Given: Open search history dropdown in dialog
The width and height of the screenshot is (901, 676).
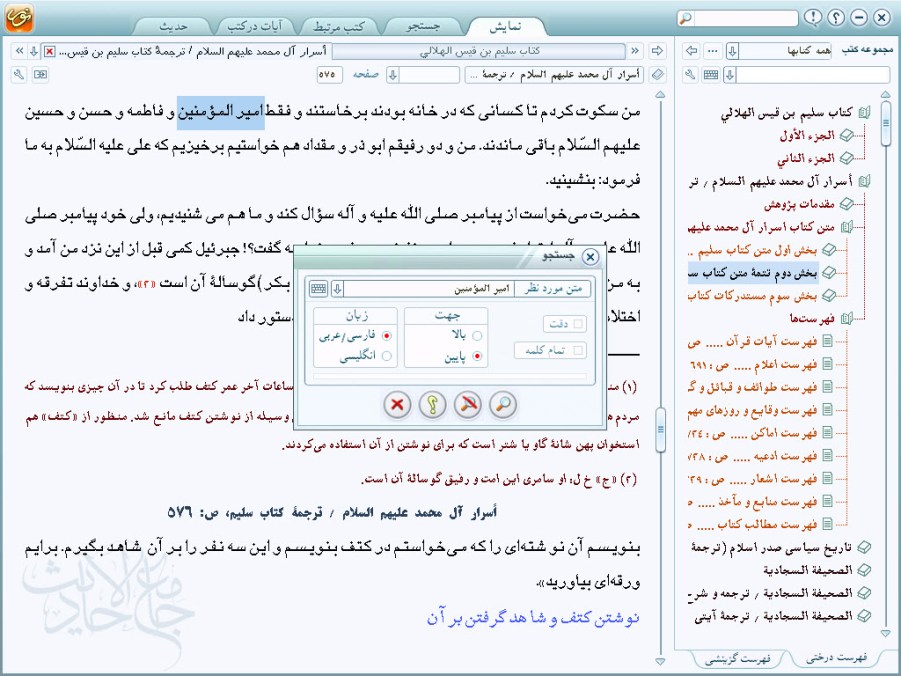Looking at the screenshot, I should point(337,289).
